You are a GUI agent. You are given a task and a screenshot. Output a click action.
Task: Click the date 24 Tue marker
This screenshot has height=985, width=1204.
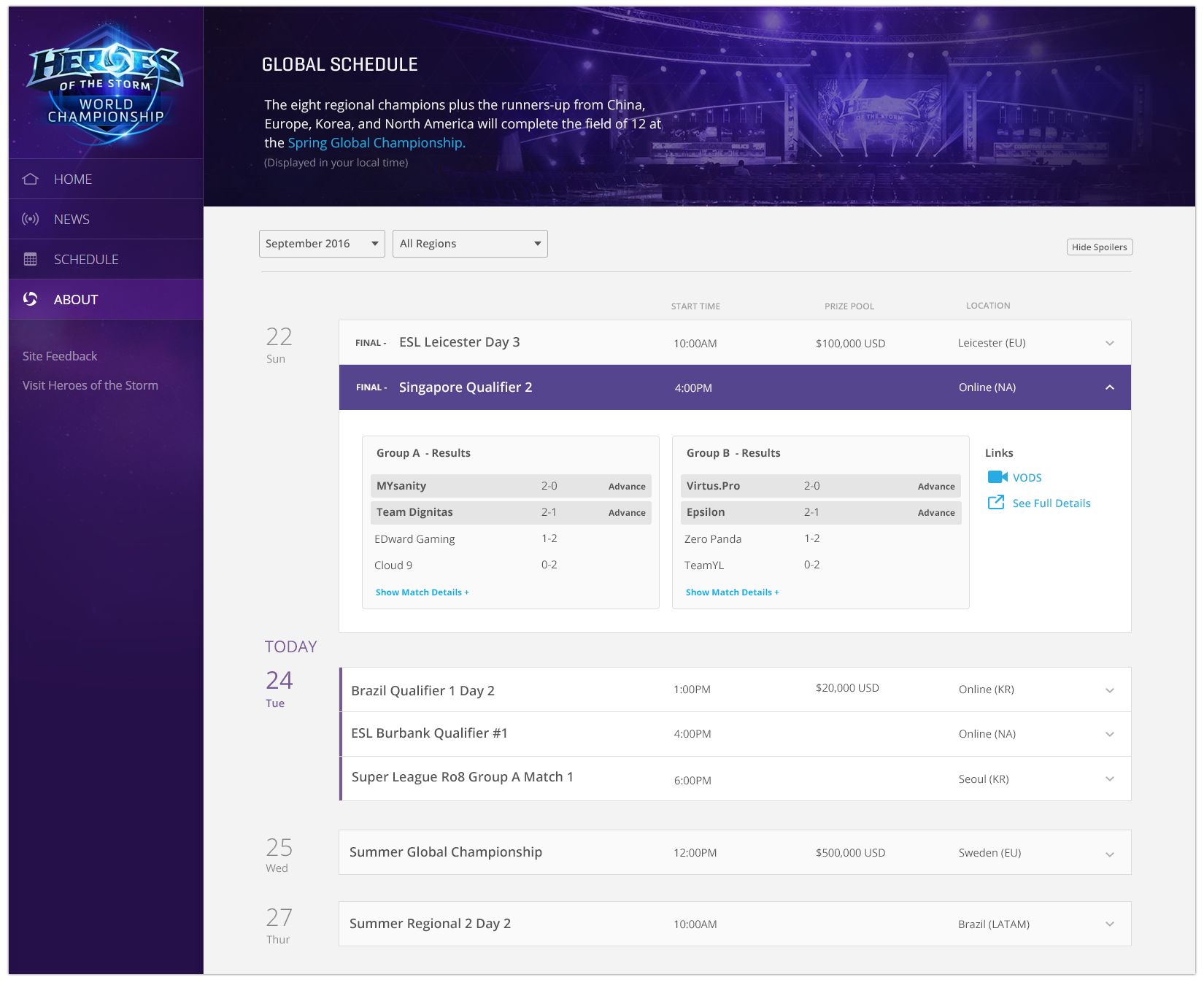[279, 688]
